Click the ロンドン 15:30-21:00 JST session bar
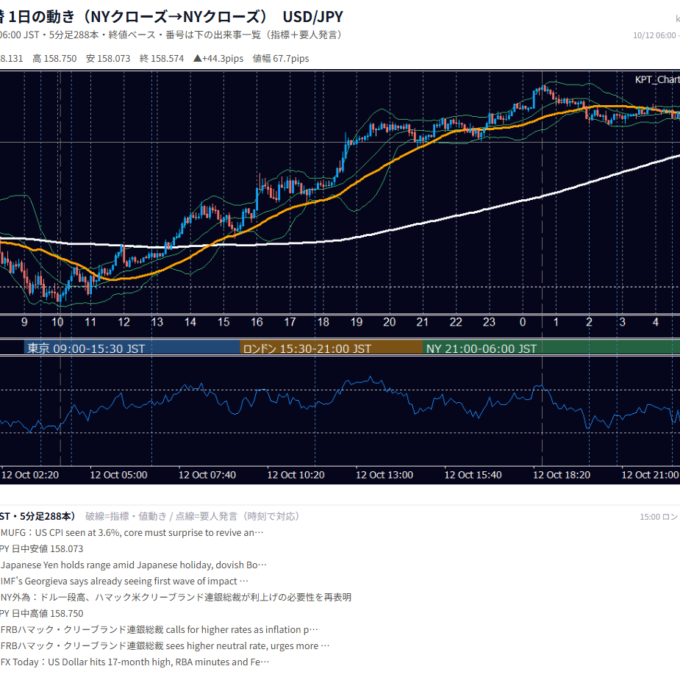 point(331,348)
